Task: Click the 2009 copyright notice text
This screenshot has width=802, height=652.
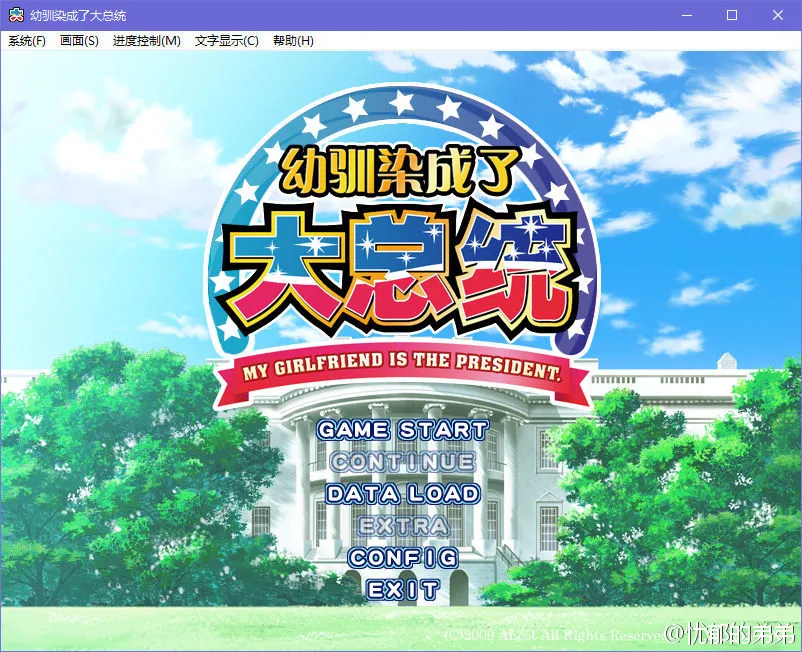Action: point(552,635)
